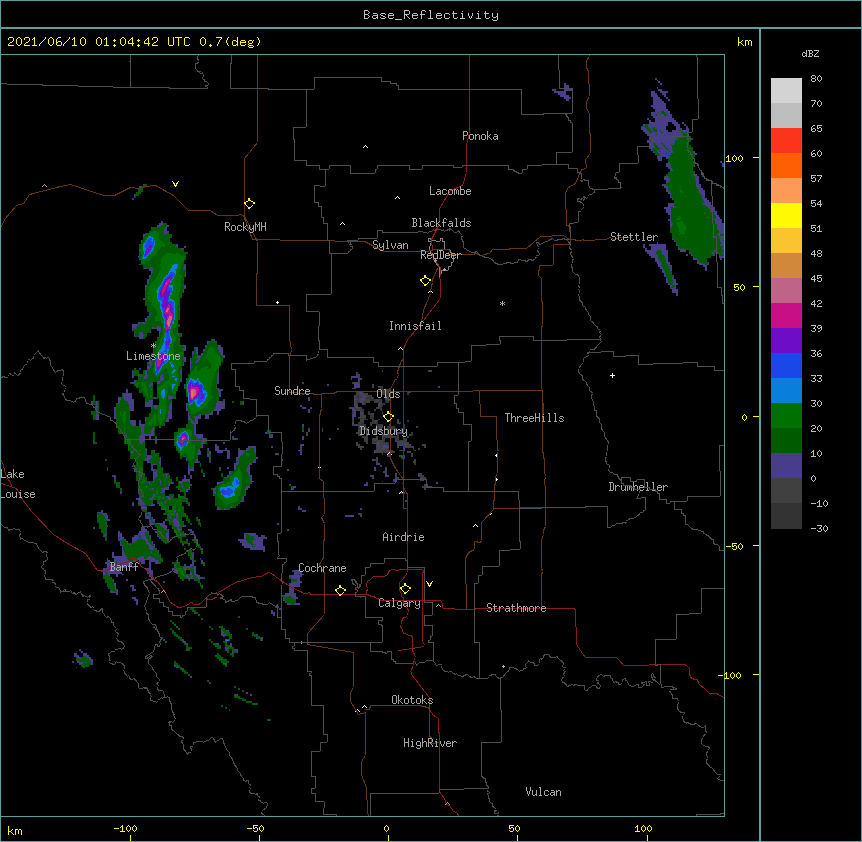This screenshot has width=862, height=842.
Task: Click the Vulcan label
Action: coord(543,792)
